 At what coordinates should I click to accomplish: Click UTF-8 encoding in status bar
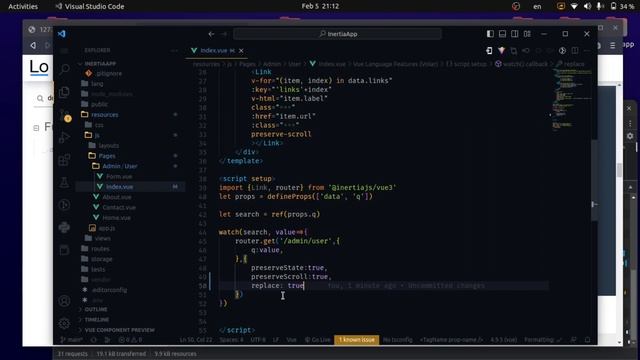258,340
